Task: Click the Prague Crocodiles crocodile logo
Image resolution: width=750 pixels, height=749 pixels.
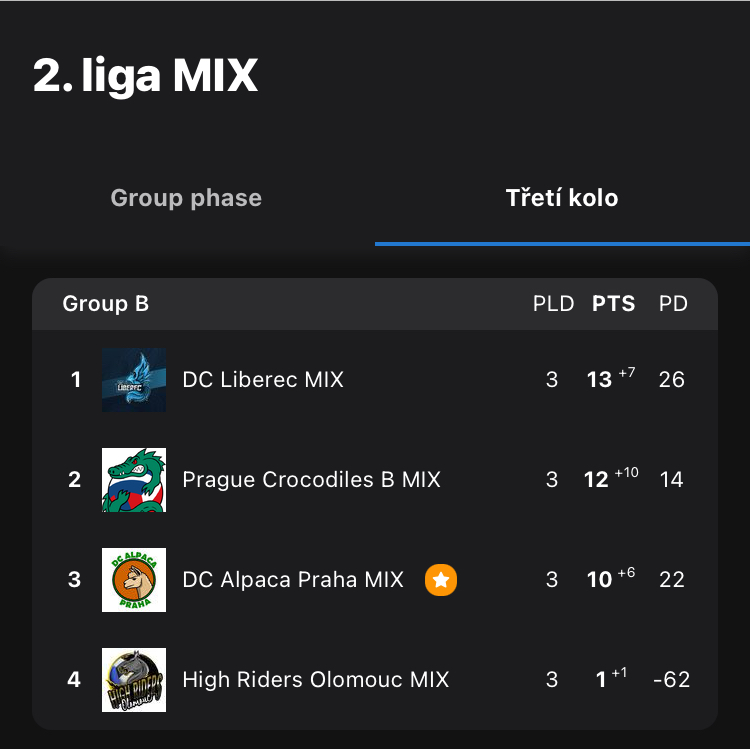Action: tap(134, 480)
